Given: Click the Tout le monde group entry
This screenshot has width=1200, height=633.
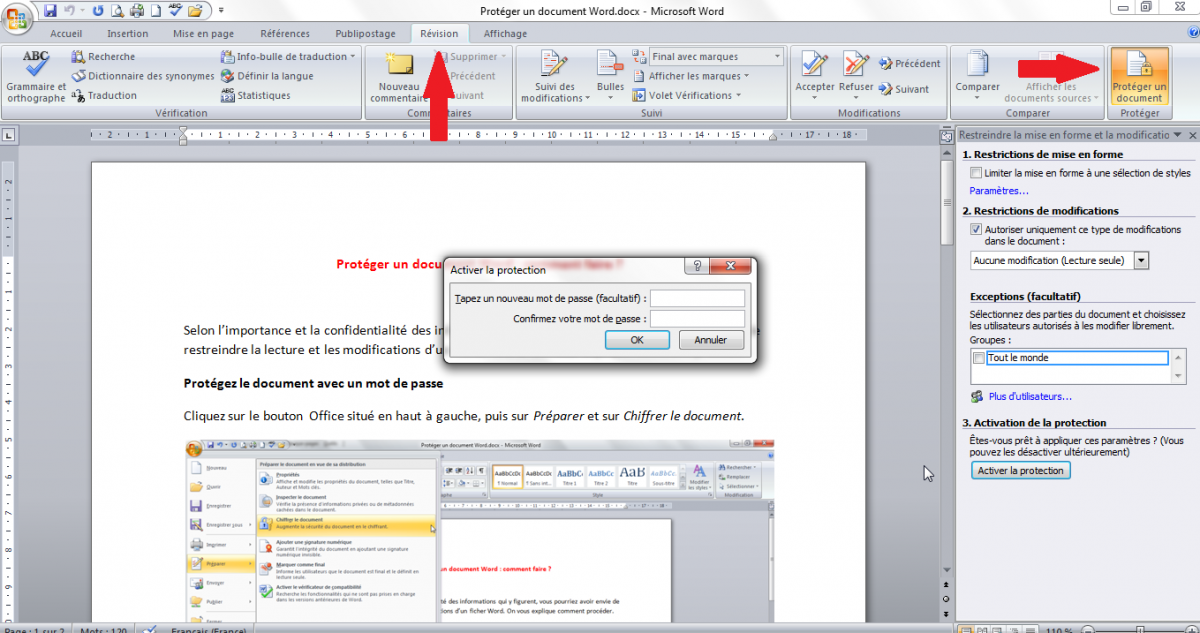Looking at the screenshot, I should (x=1076, y=357).
